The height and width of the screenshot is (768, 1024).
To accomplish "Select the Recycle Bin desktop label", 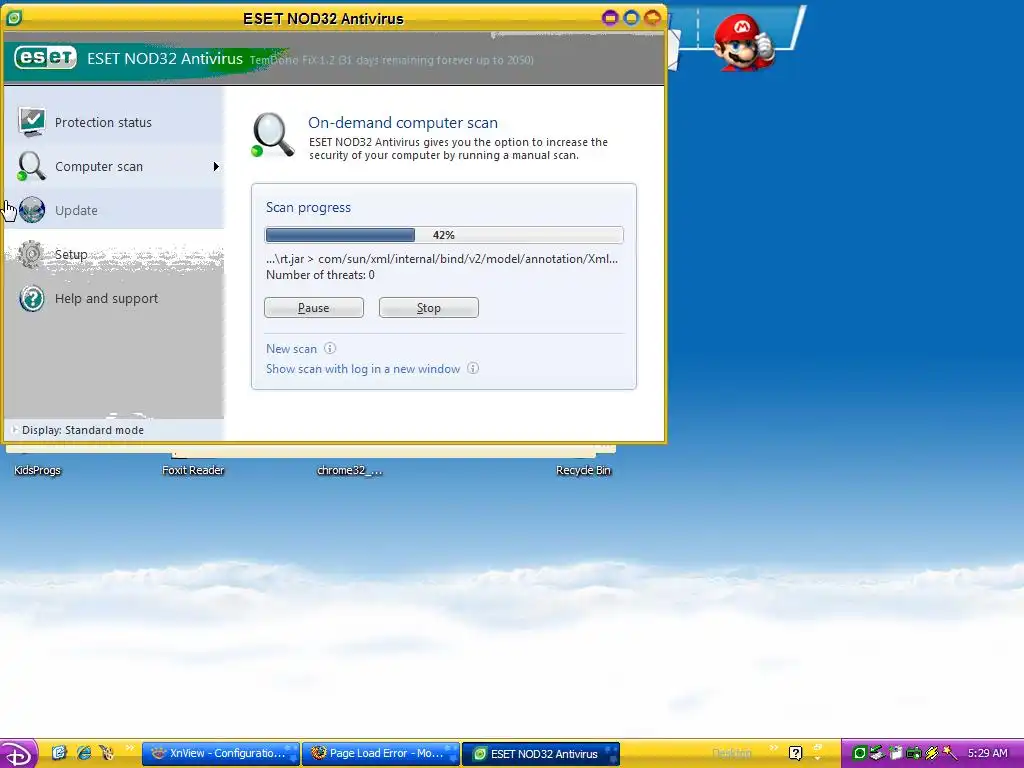I will click(583, 470).
